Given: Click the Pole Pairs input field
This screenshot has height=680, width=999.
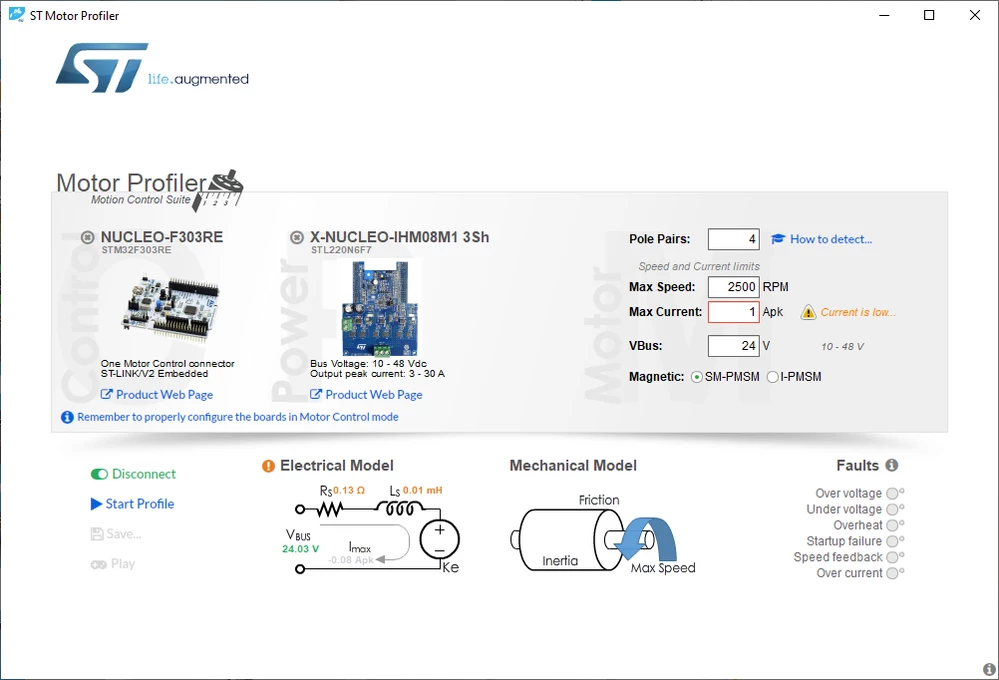Looking at the screenshot, I should [x=733, y=239].
